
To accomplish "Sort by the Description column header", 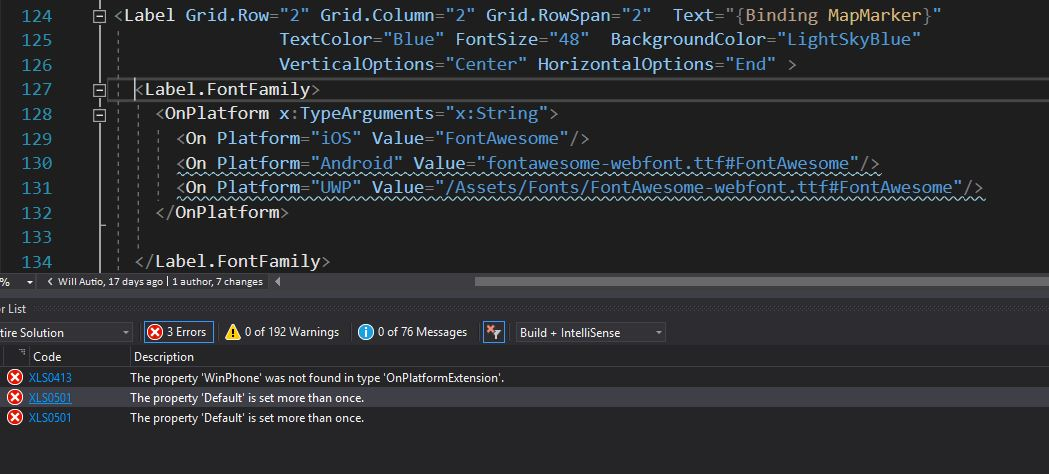I will (x=164, y=357).
